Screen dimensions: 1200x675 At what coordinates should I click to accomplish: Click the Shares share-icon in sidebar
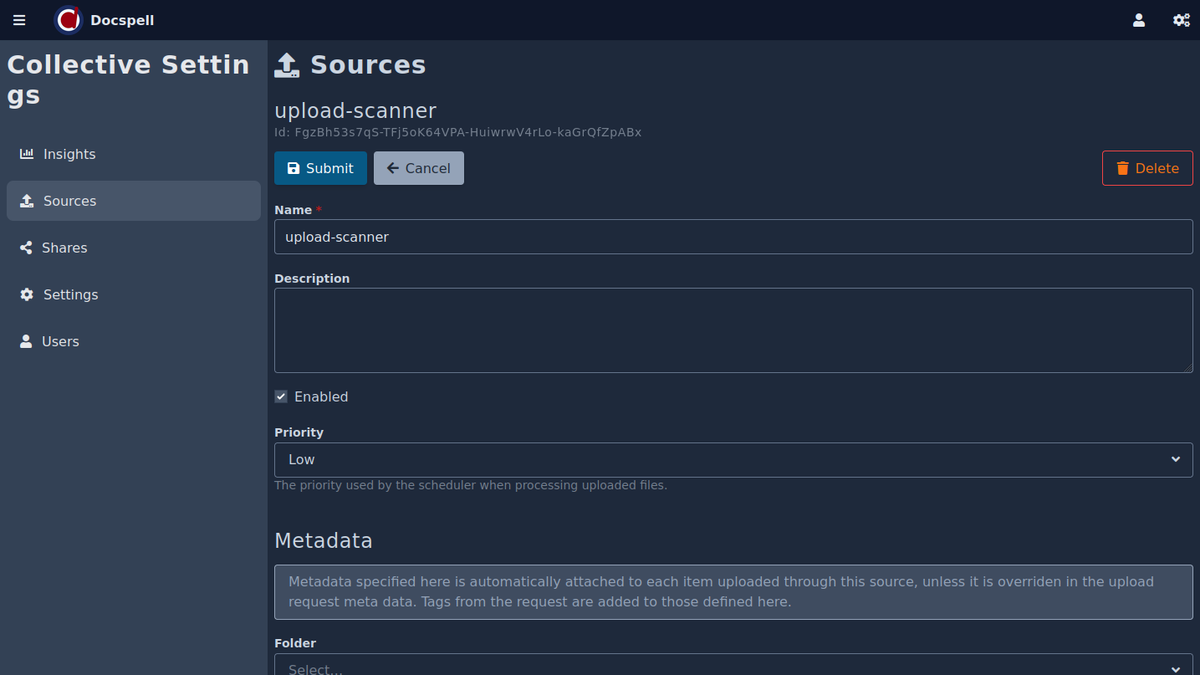tap(26, 248)
